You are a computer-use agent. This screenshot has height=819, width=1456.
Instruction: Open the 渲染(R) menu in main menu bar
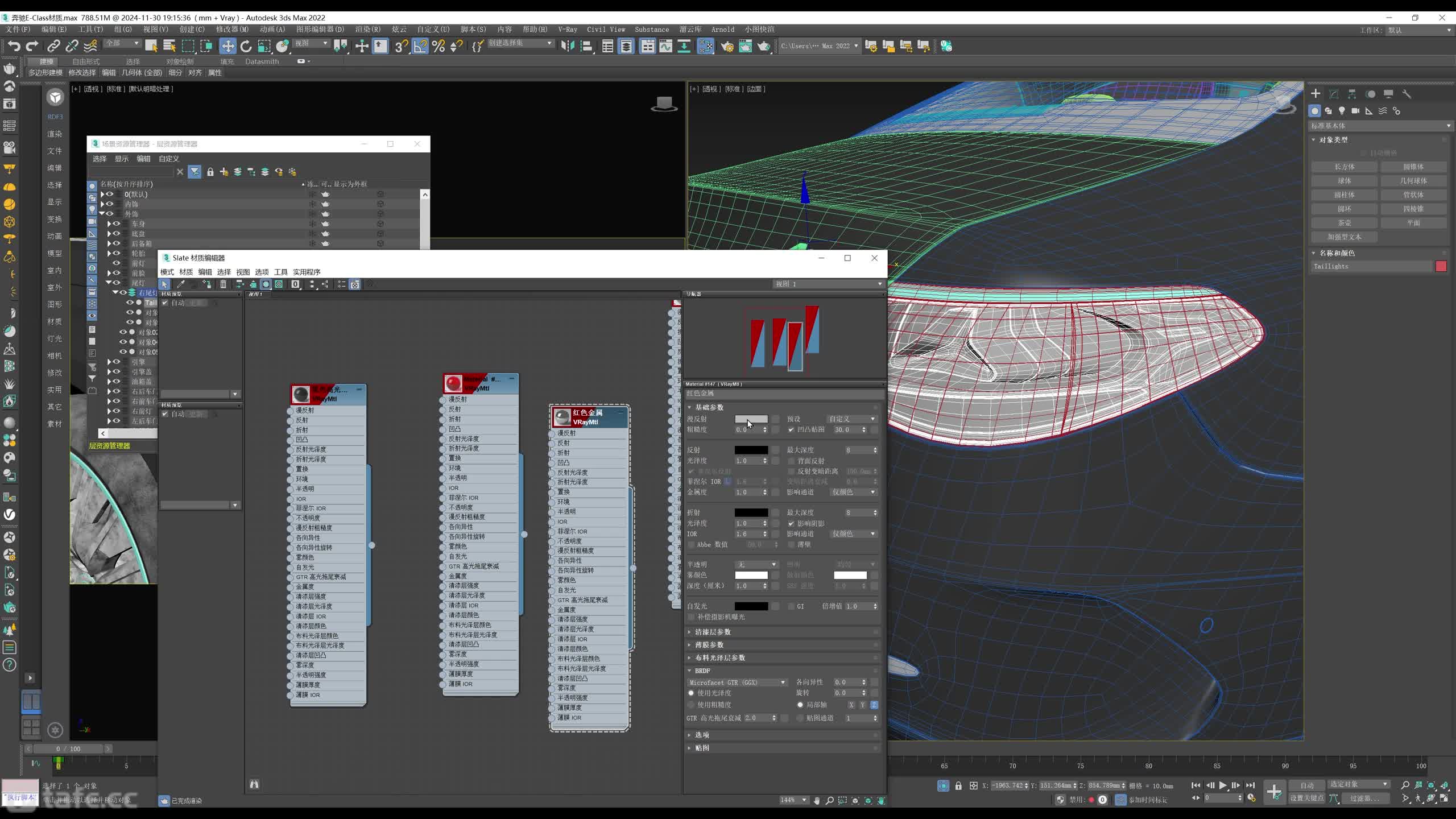click(x=367, y=29)
